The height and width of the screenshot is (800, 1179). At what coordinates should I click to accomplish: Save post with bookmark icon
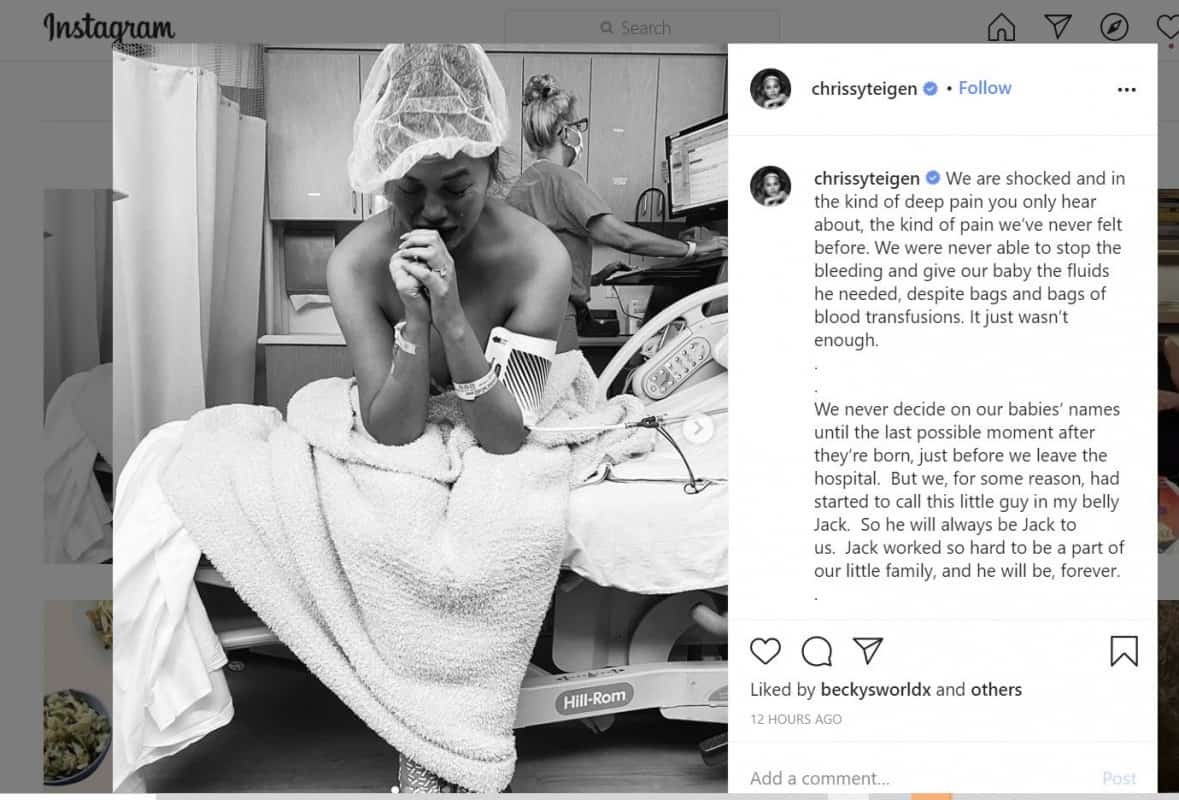tap(1124, 651)
